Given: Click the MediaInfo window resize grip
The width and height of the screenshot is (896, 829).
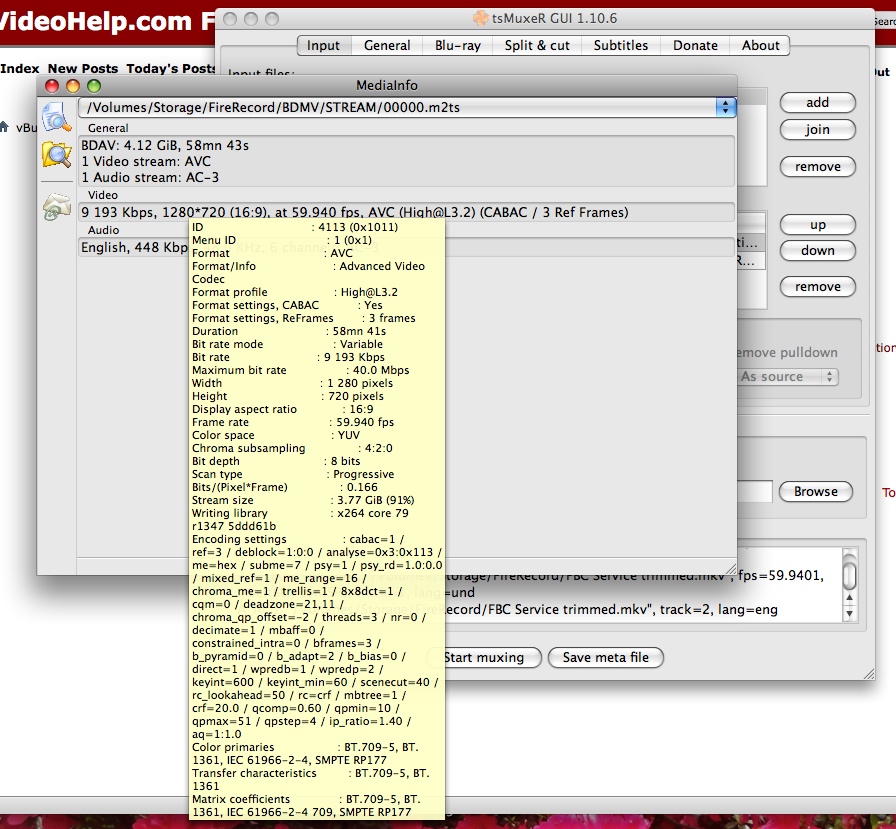Looking at the screenshot, I should click(x=730, y=568).
